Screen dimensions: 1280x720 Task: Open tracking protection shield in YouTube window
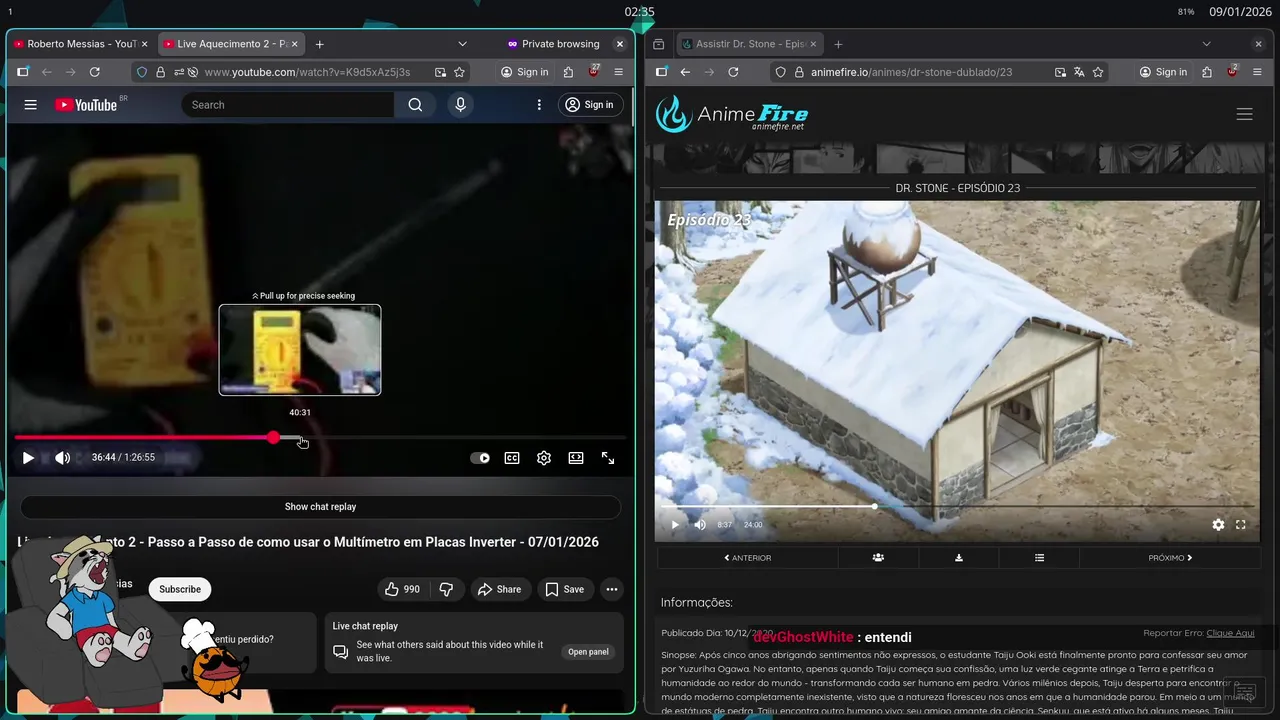pos(142,72)
